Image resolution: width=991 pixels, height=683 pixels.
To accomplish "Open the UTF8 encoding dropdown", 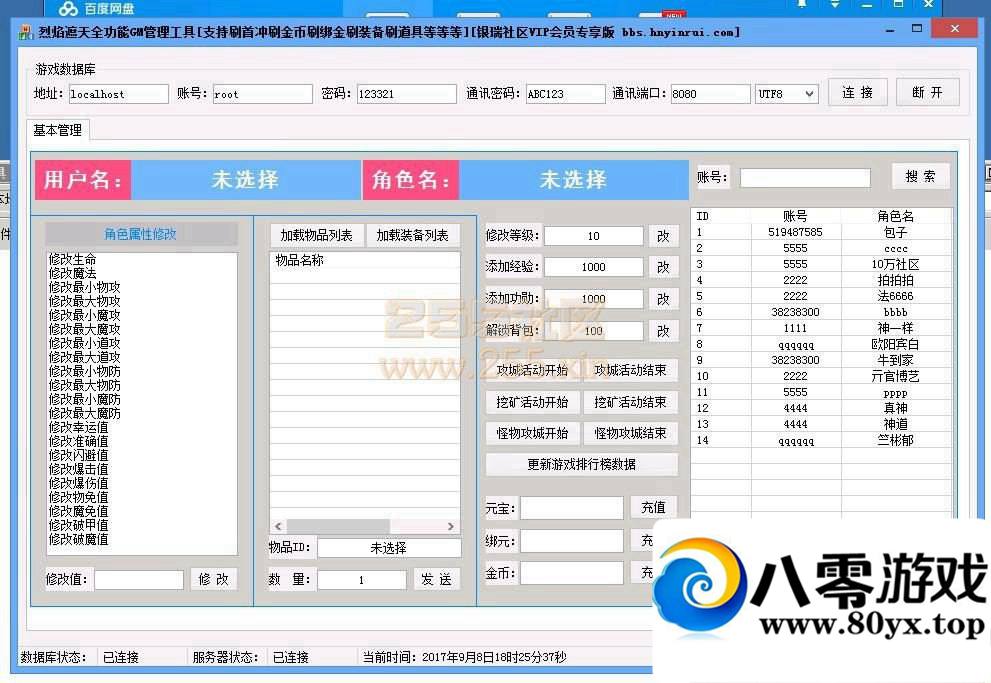I will point(787,93).
